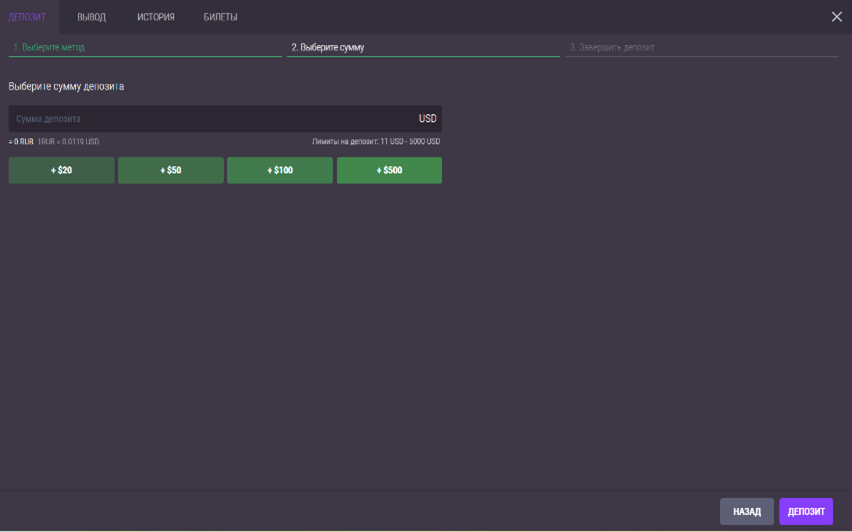The image size is (852, 532).
Task: Choose the + $500 quick amount button
Action: (x=389, y=171)
